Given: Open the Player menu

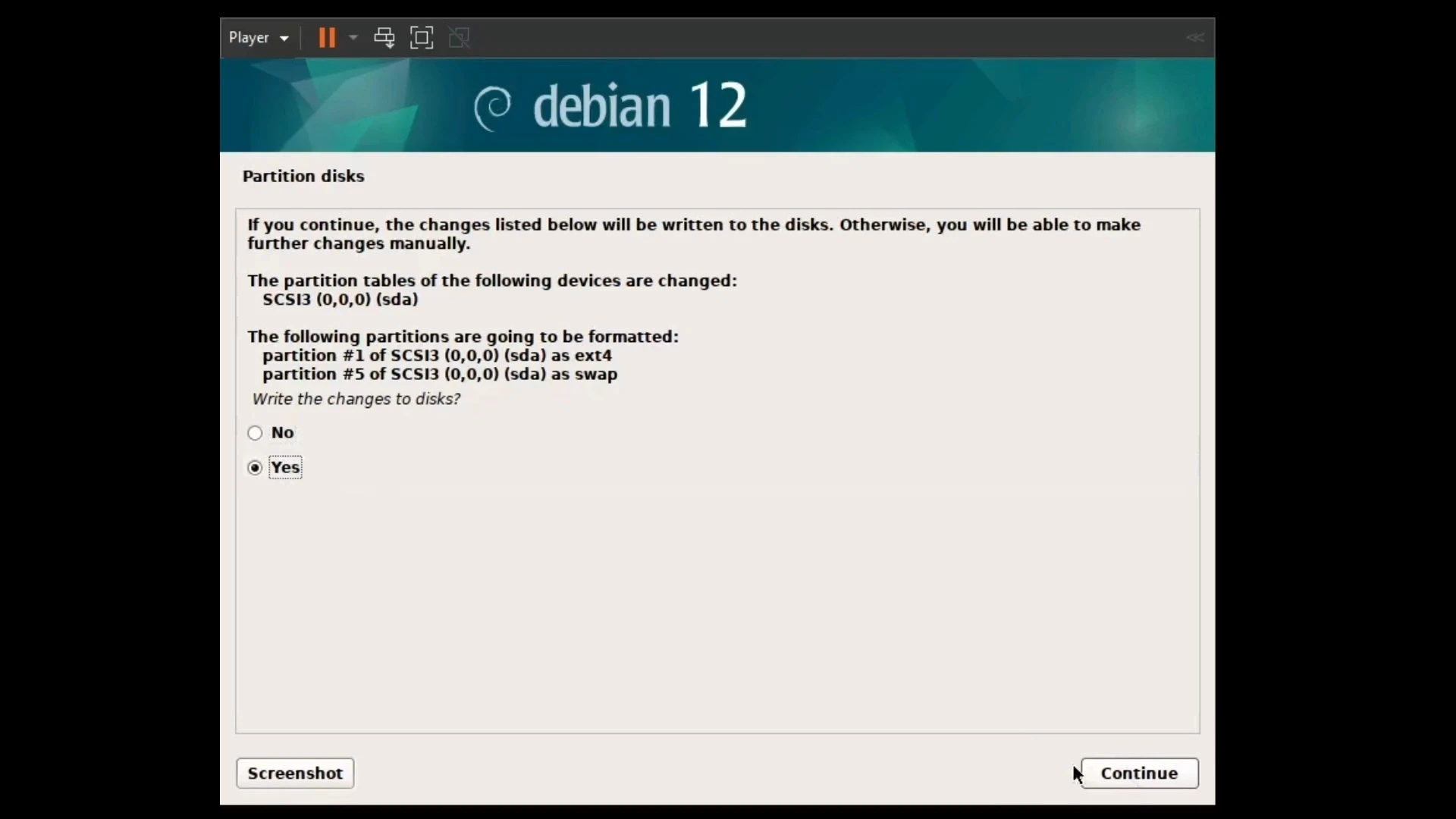Looking at the screenshot, I should click(249, 38).
